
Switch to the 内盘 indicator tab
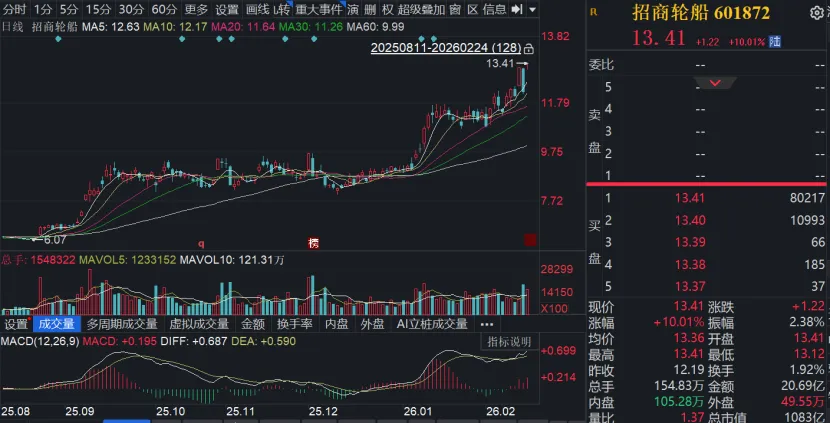point(337,324)
